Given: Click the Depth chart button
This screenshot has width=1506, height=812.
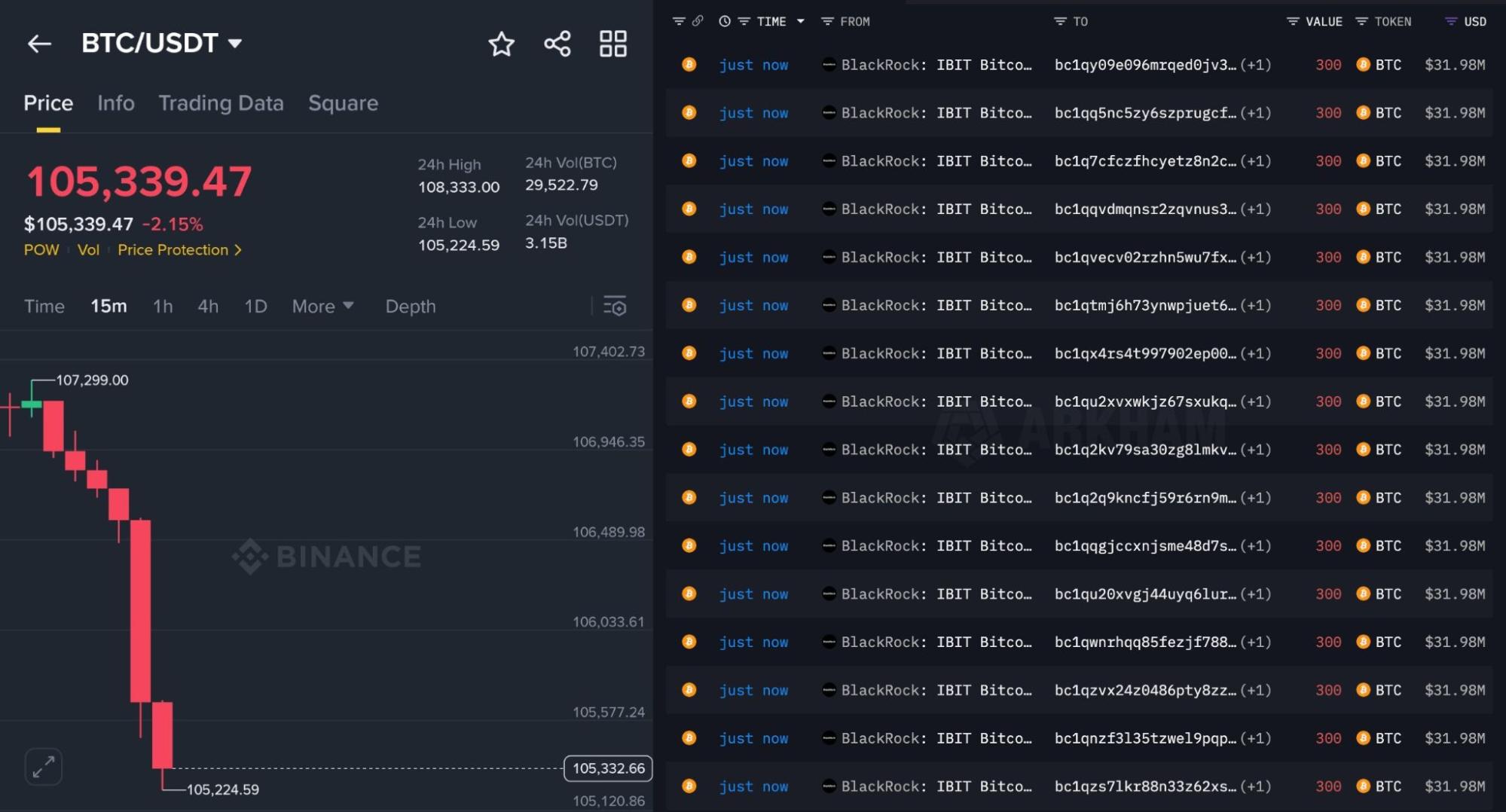Looking at the screenshot, I should 411,306.
